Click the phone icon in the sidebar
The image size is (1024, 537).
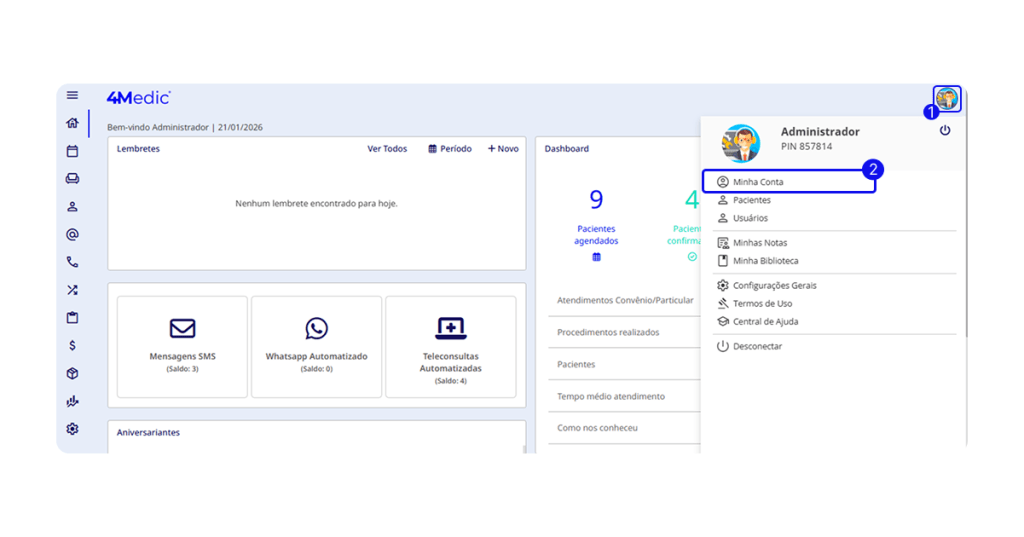point(72,263)
